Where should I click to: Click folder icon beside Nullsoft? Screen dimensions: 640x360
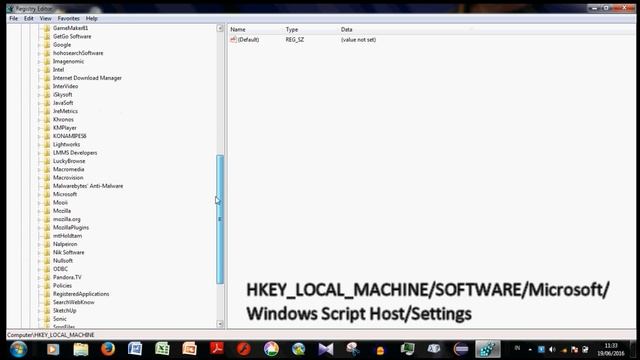coord(47,260)
